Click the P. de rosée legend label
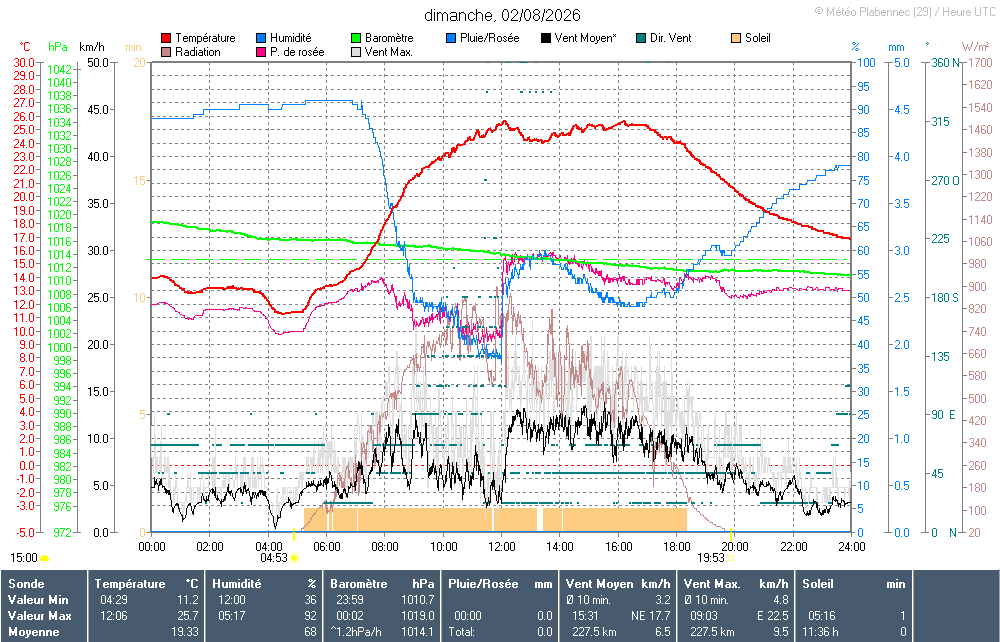The image size is (1000, 642). tap(297, 52)
